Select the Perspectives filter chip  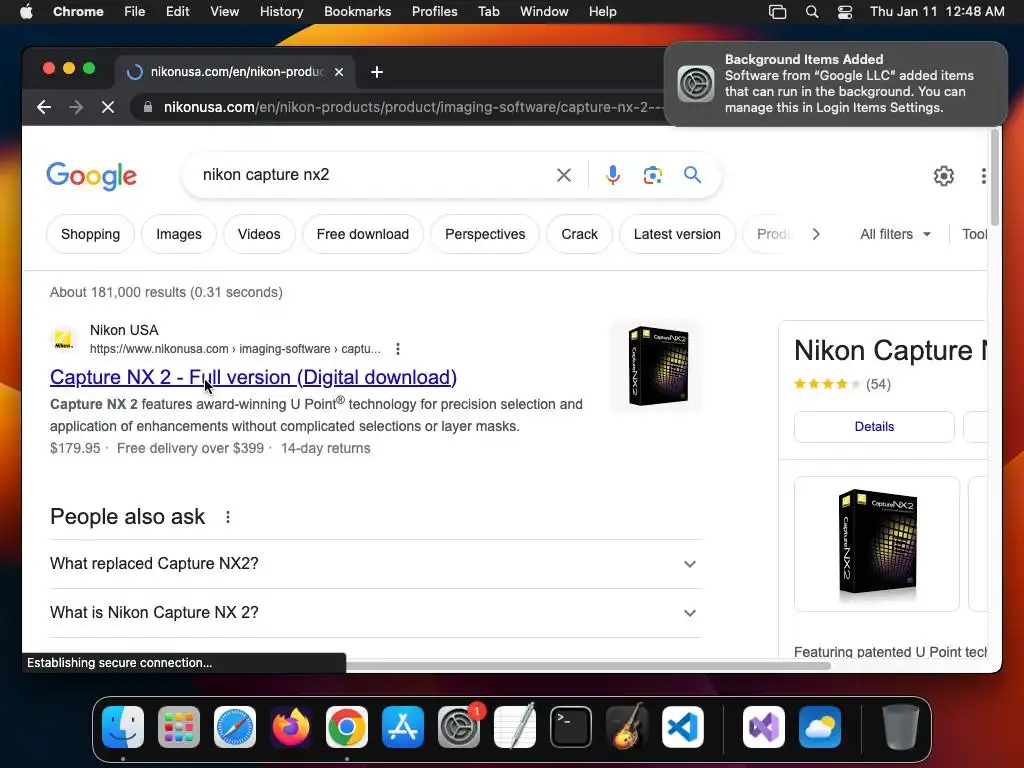pyautogui.click(x=485, y=234)
